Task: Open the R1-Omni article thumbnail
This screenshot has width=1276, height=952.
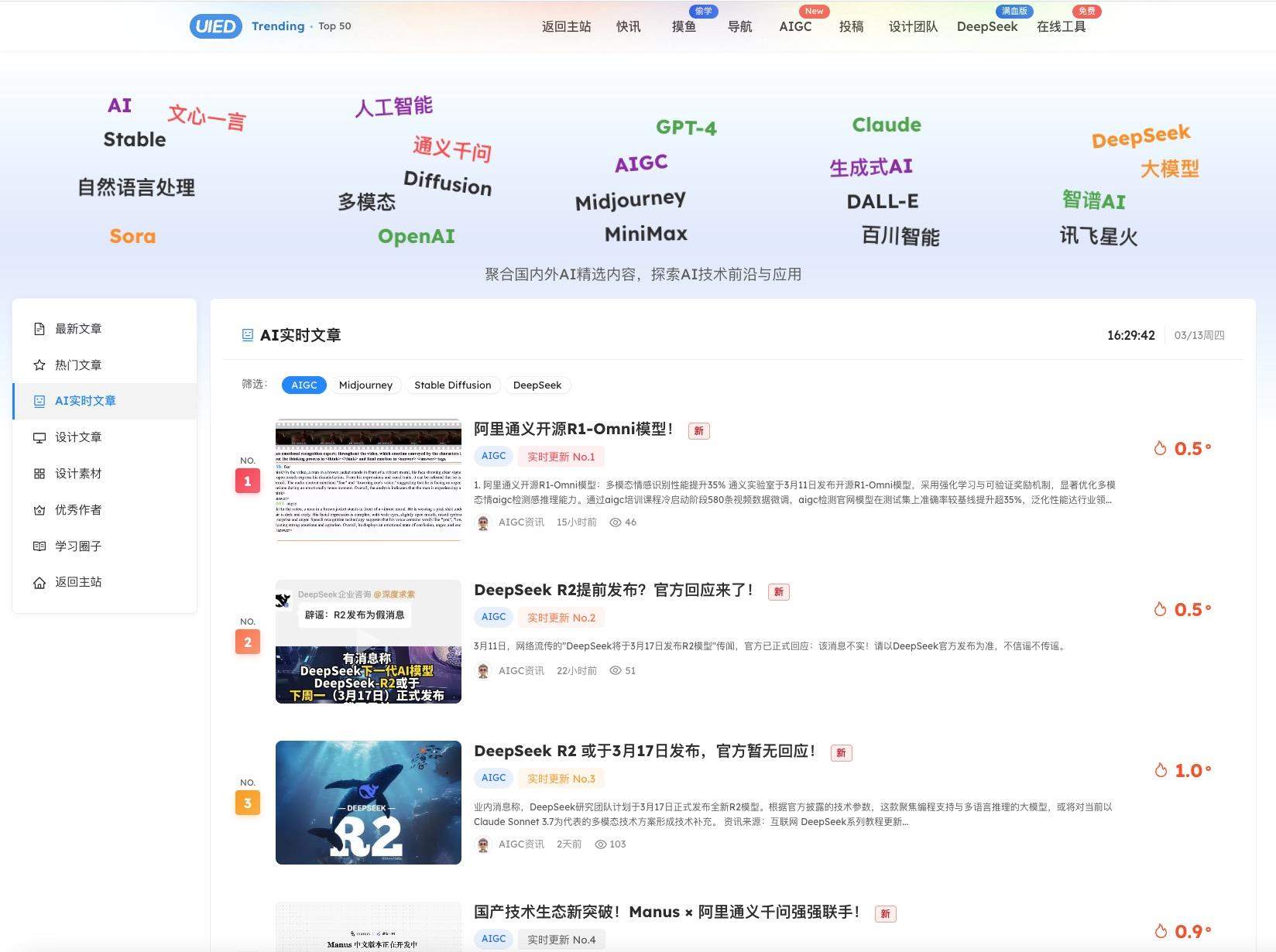Action: 369,480
